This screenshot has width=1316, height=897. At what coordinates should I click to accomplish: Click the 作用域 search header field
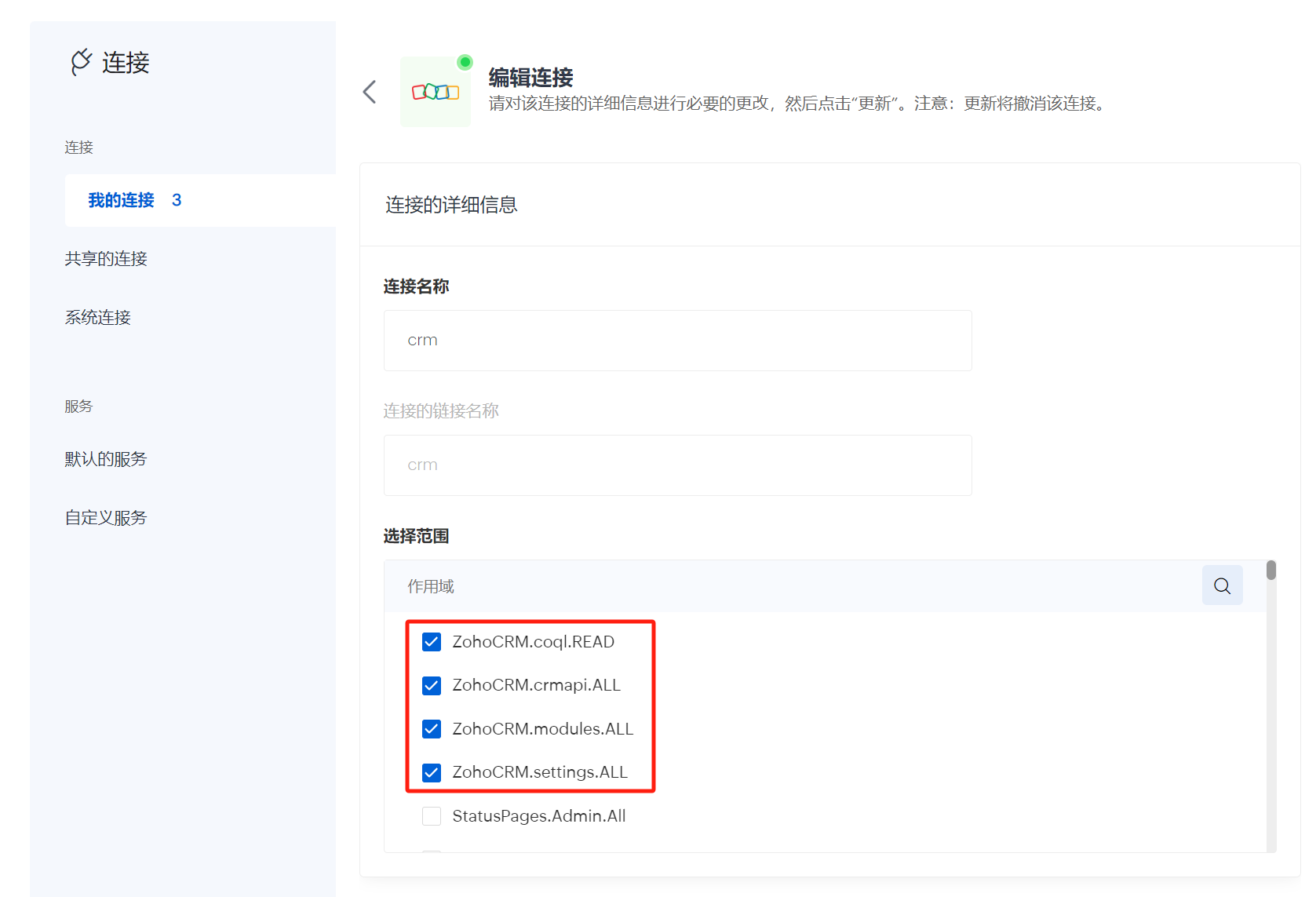(785, 586)
